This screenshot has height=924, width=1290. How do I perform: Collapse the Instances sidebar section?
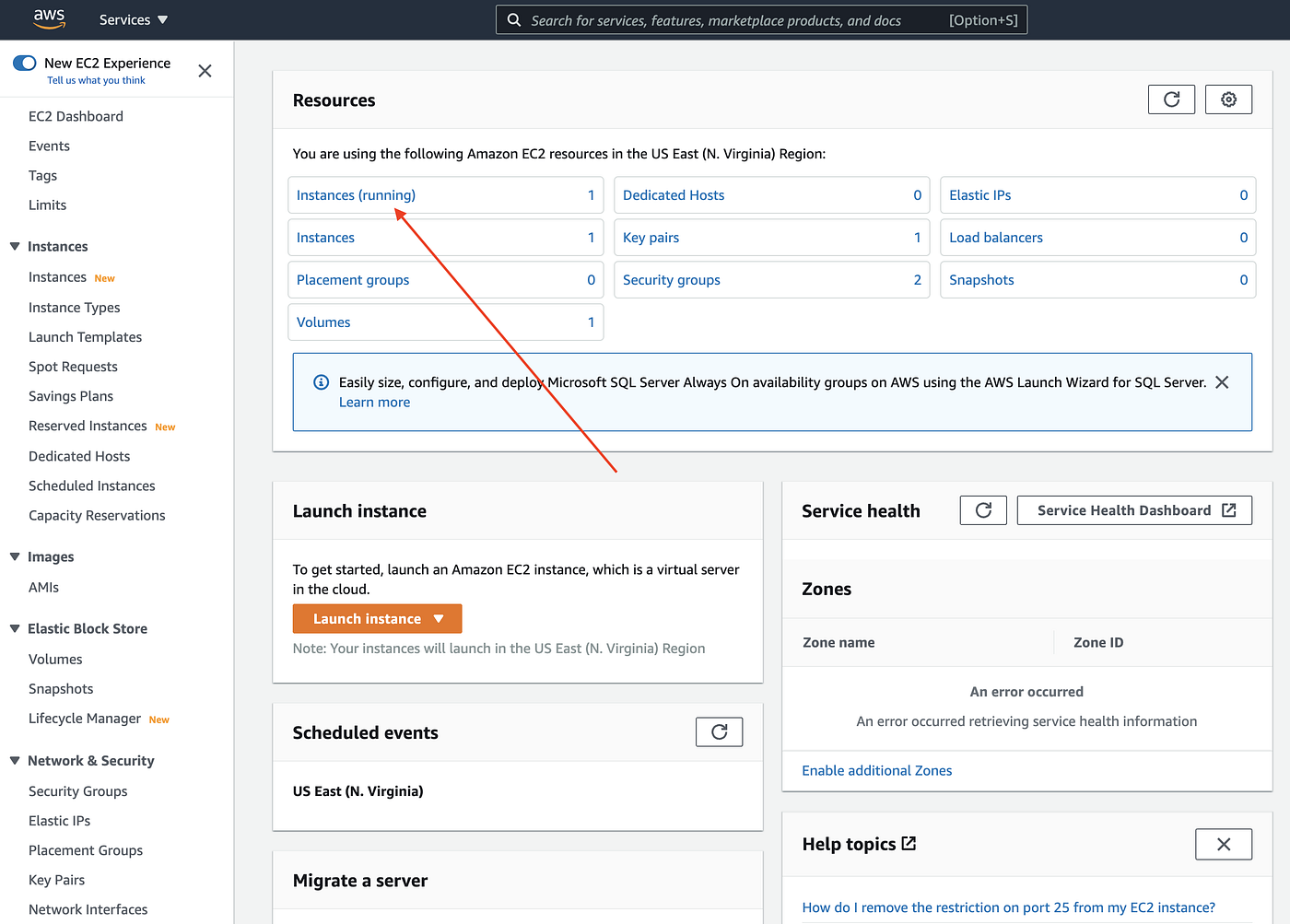click(15, 247)
